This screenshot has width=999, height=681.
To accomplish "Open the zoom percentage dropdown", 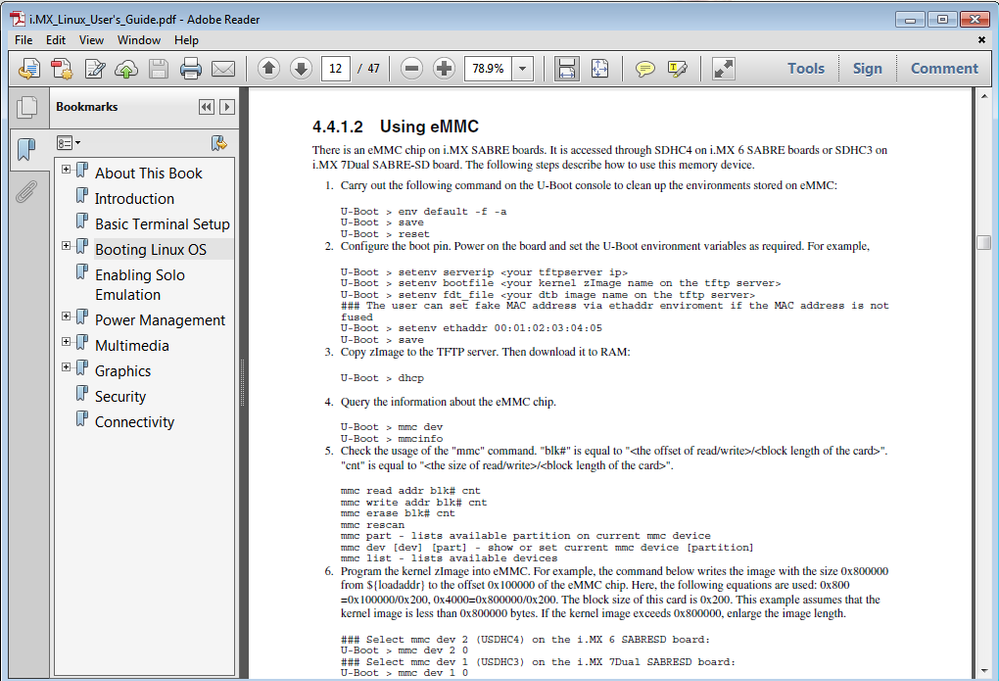I will coord(522,68).
